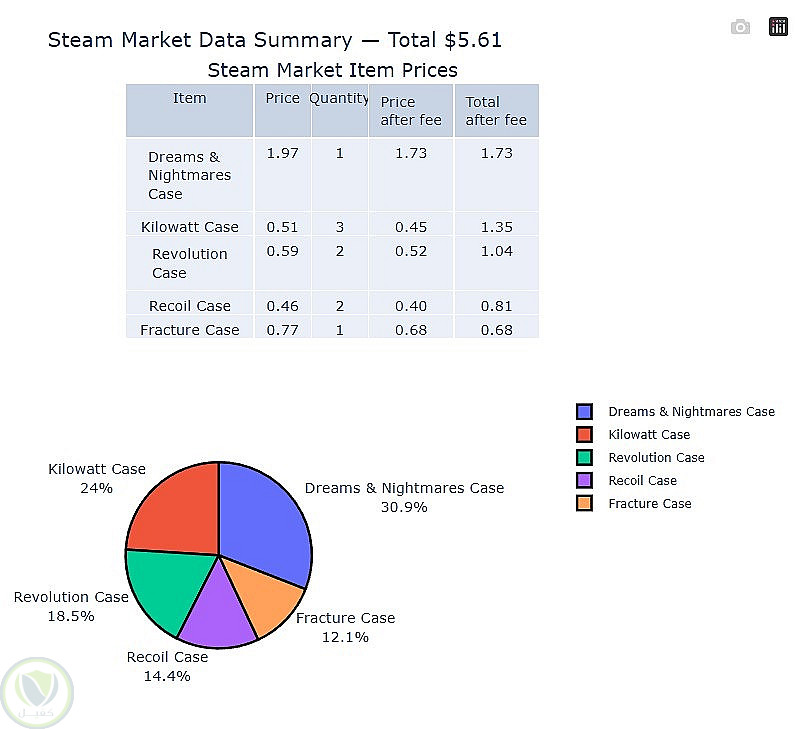This screenshot has width=800, height=729.
Task: Click the Kilowatt Case table cell
Action: click(189, 224)
